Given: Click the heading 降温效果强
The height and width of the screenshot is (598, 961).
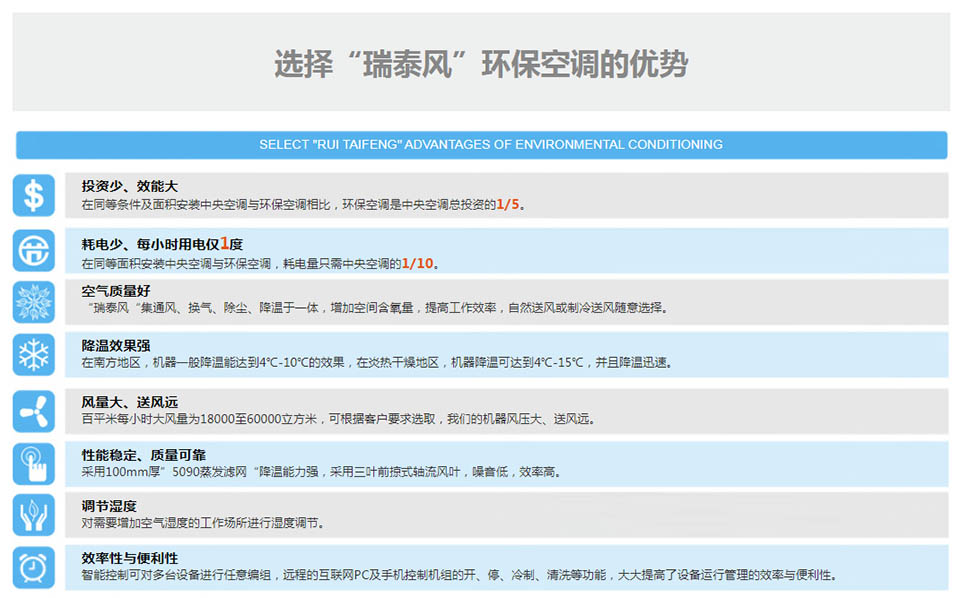Looking at the screenshot, I should pos(116,346).
